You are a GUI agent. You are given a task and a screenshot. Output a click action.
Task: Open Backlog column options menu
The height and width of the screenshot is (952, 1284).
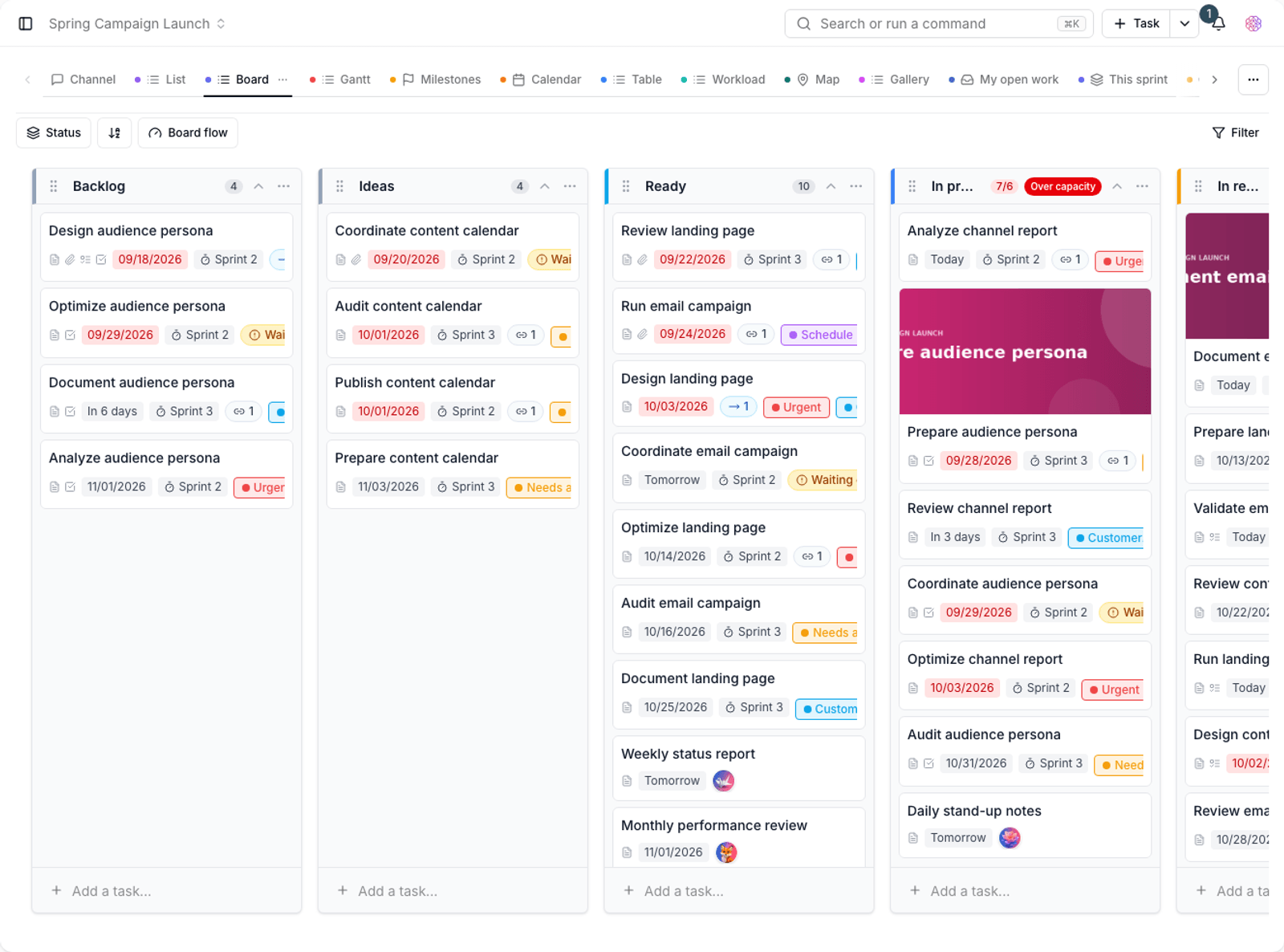[284, 186]
